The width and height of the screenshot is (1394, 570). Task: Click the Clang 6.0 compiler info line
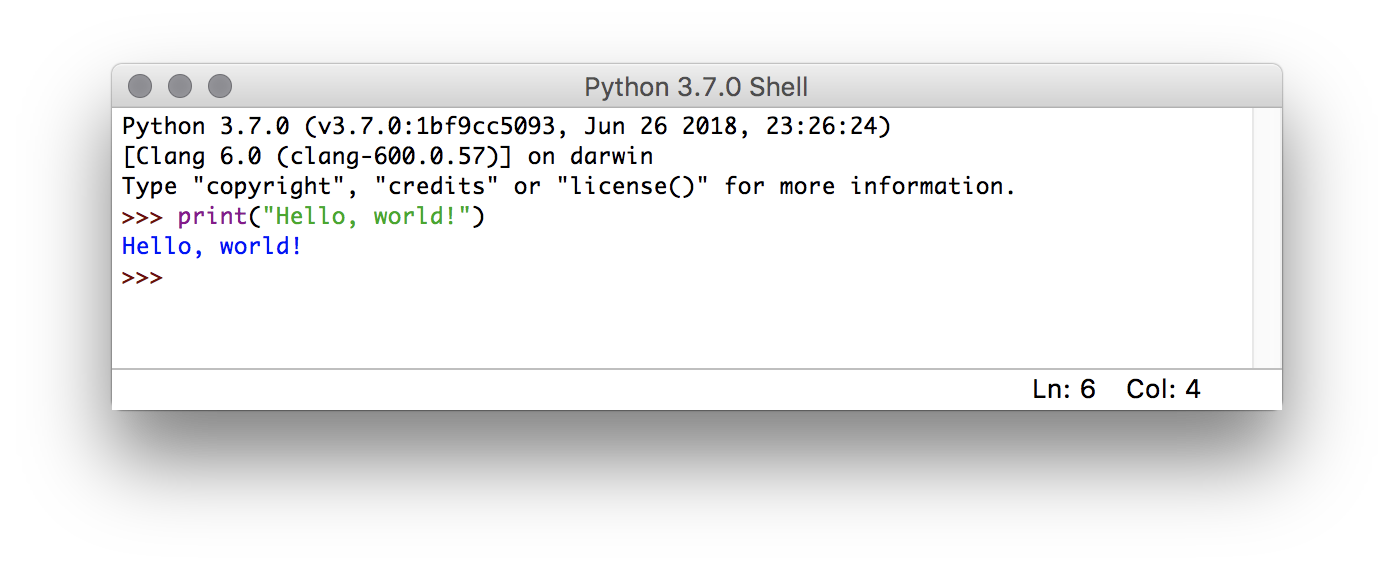387,157
